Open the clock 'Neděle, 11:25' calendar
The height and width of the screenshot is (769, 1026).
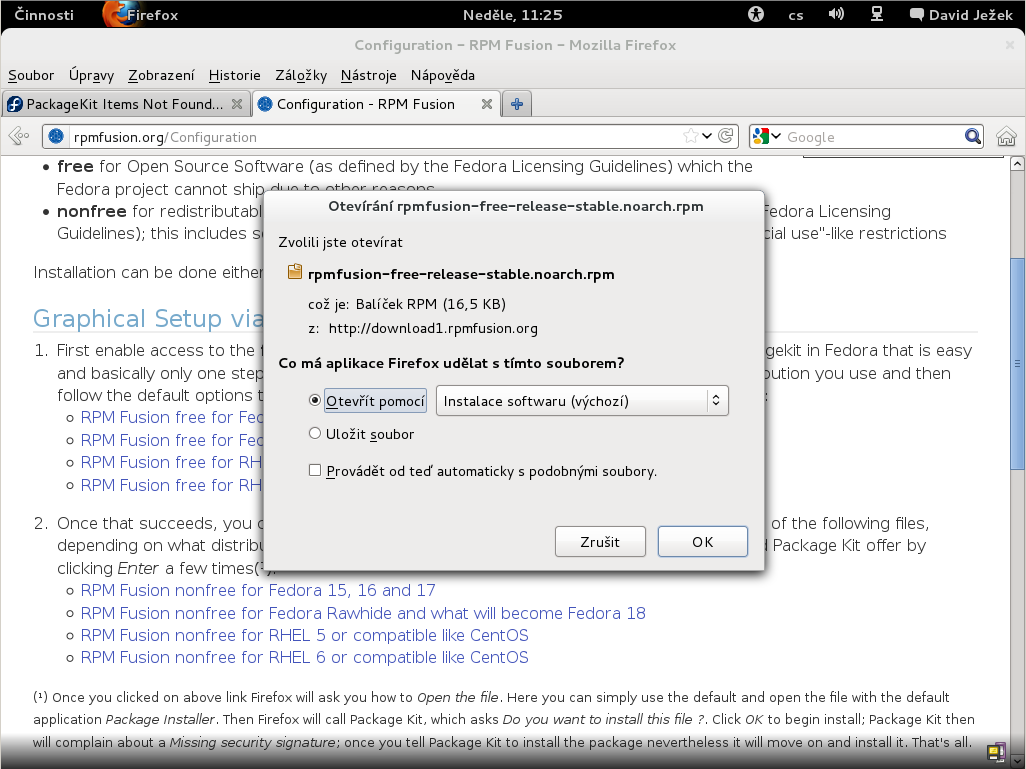click(512, 15)
